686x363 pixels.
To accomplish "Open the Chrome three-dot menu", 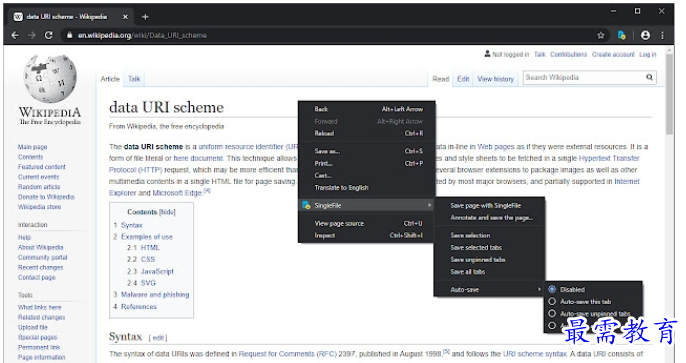I will (662, 35).
